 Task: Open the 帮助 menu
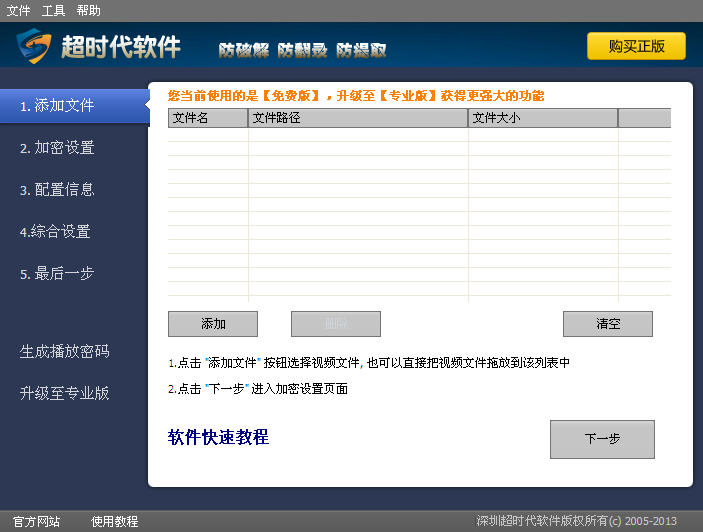(88, 10)
